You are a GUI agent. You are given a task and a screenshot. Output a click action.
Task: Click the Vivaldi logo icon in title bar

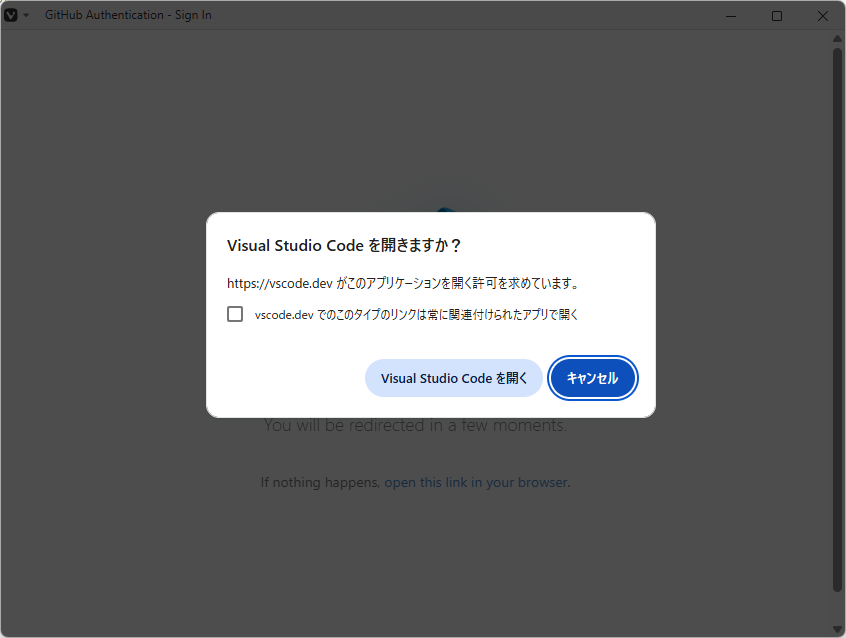11,15
